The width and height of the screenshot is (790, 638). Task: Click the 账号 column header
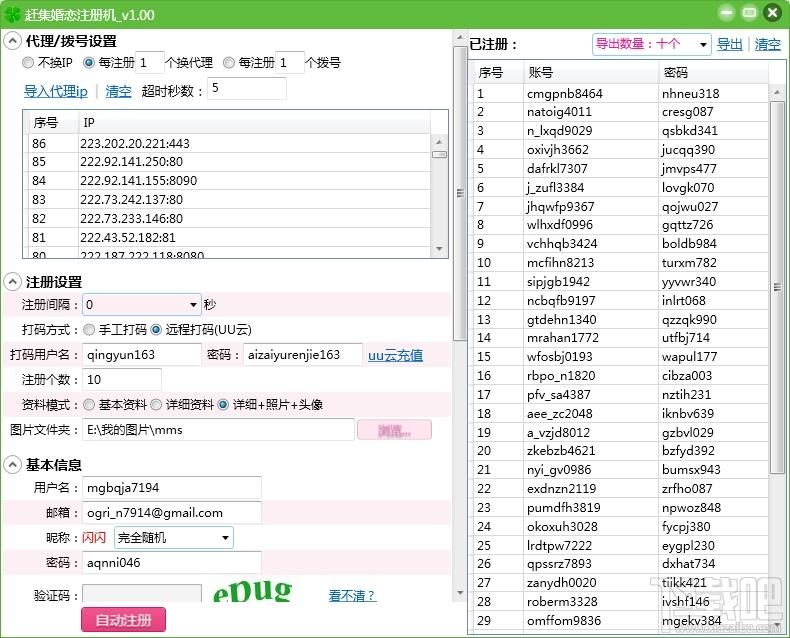[590, 73]
